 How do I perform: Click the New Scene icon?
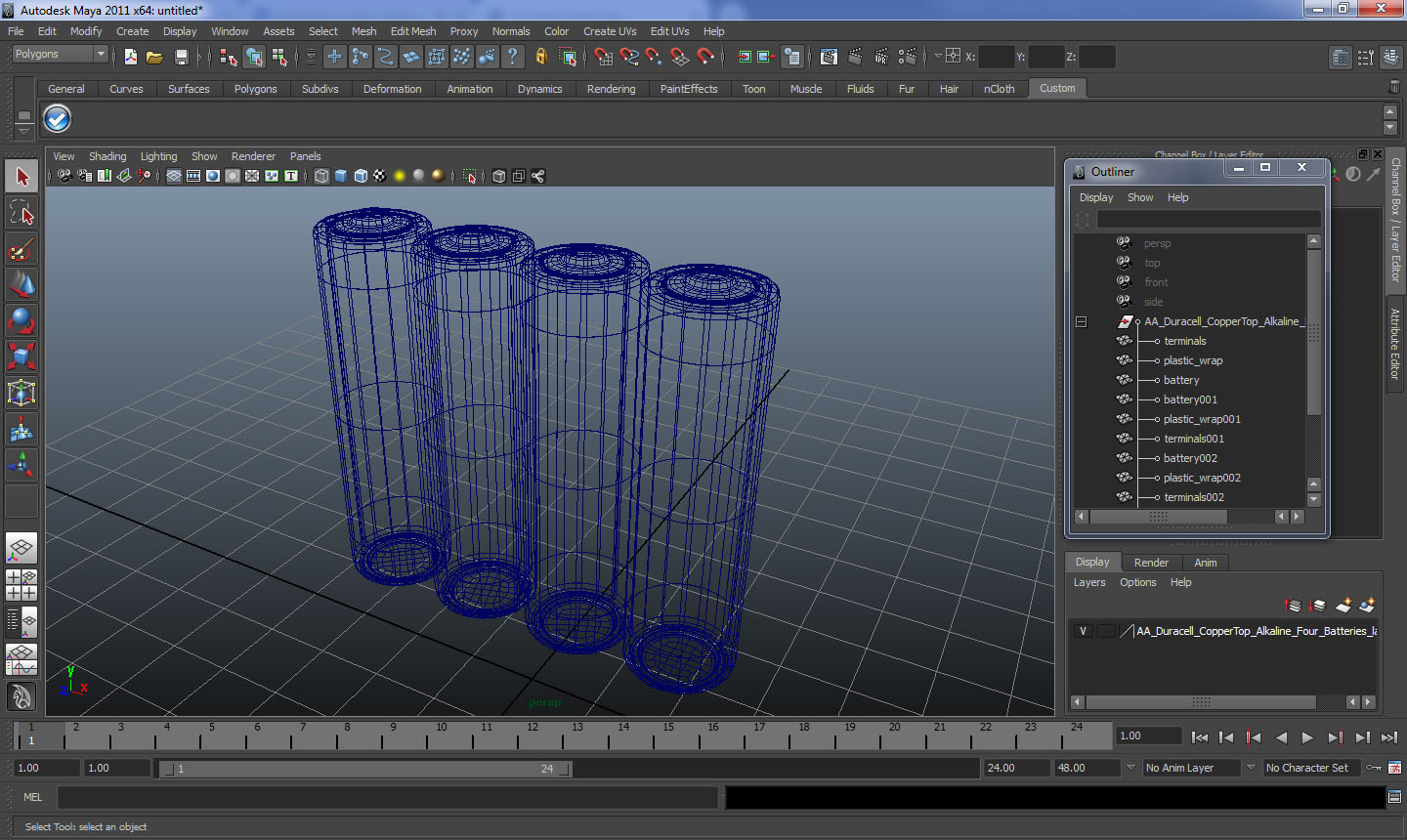pos(130,57)
